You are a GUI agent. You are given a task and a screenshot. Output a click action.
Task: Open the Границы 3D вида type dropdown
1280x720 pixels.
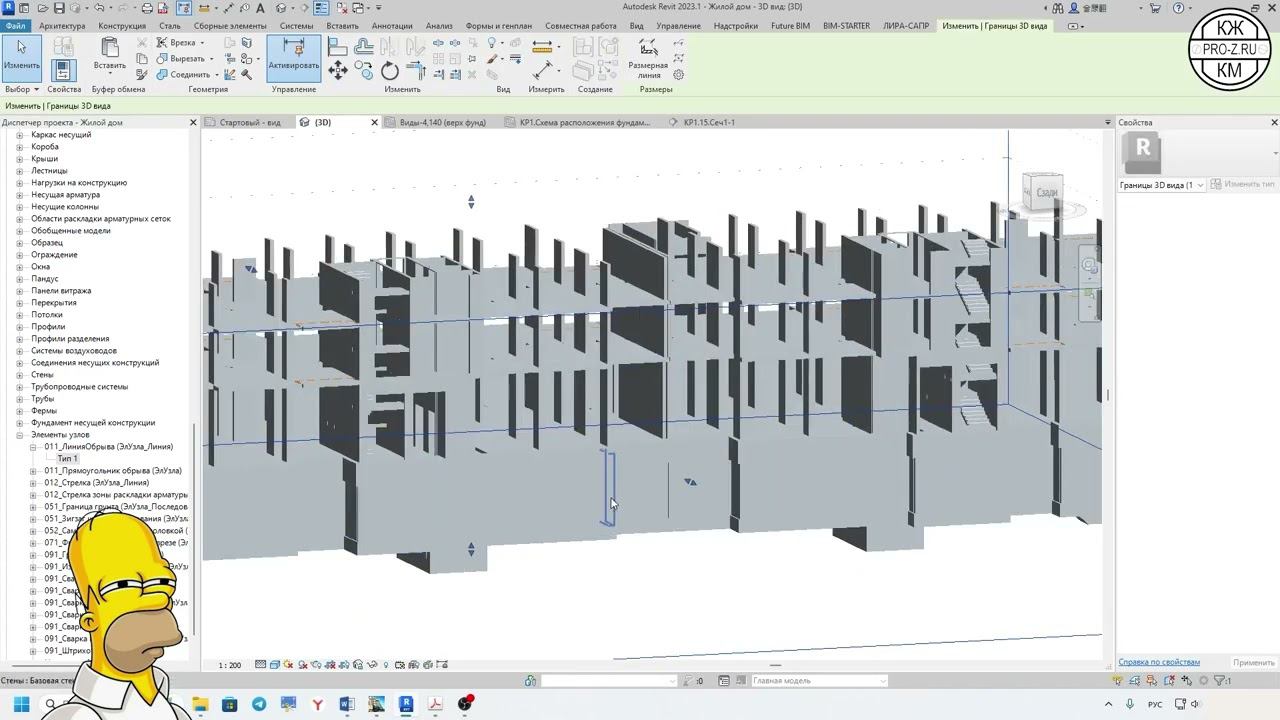[1200, 185]
